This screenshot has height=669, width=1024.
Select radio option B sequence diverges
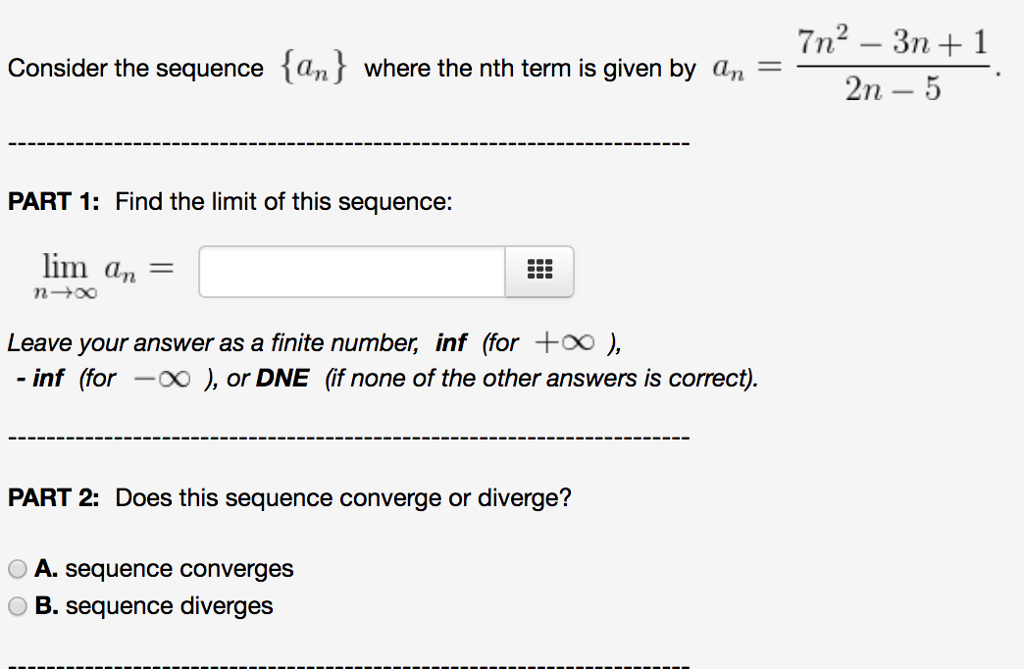coord(17,605)
